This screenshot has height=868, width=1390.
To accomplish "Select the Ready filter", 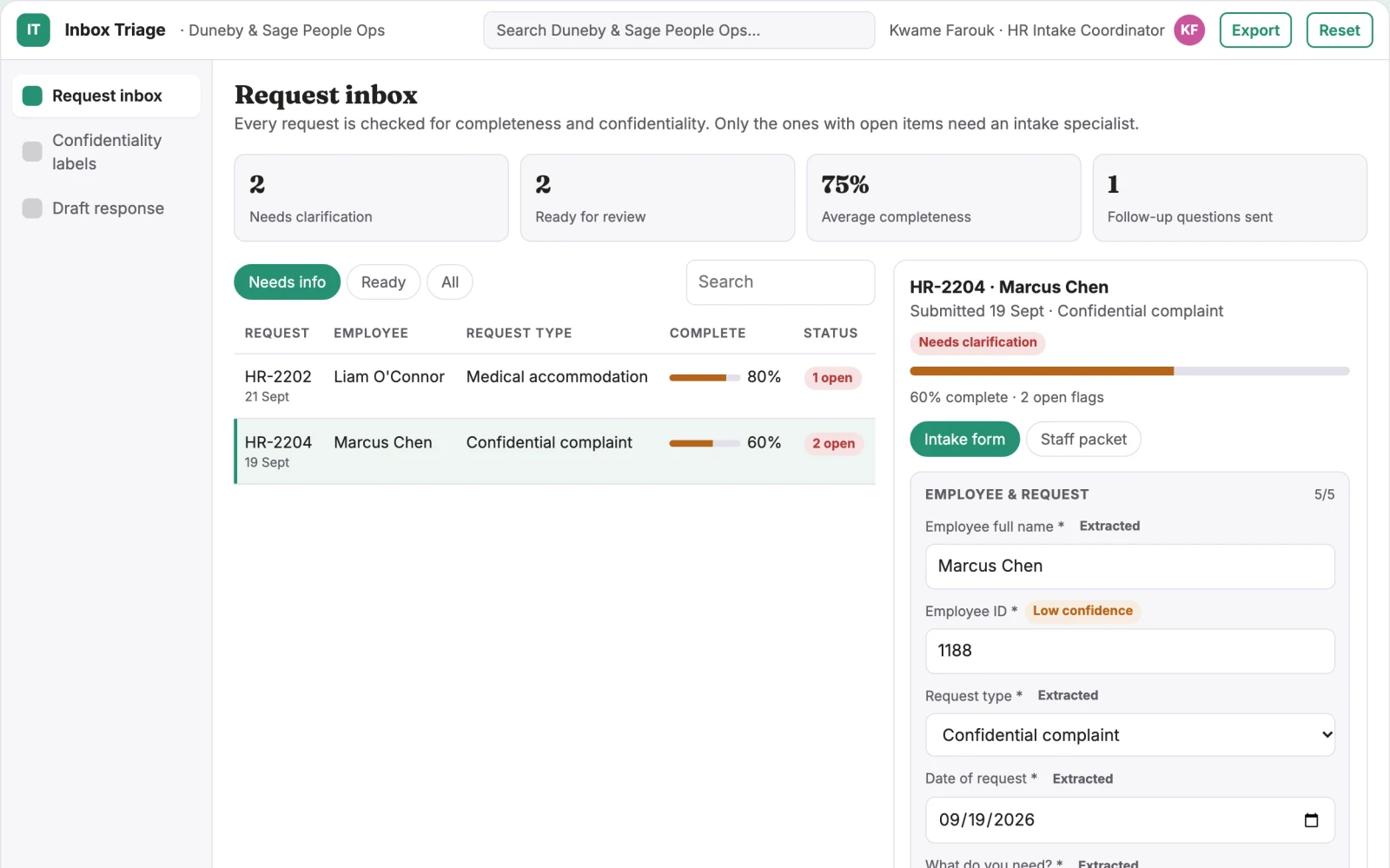I will pyautogui.click(x=383, y=282).
